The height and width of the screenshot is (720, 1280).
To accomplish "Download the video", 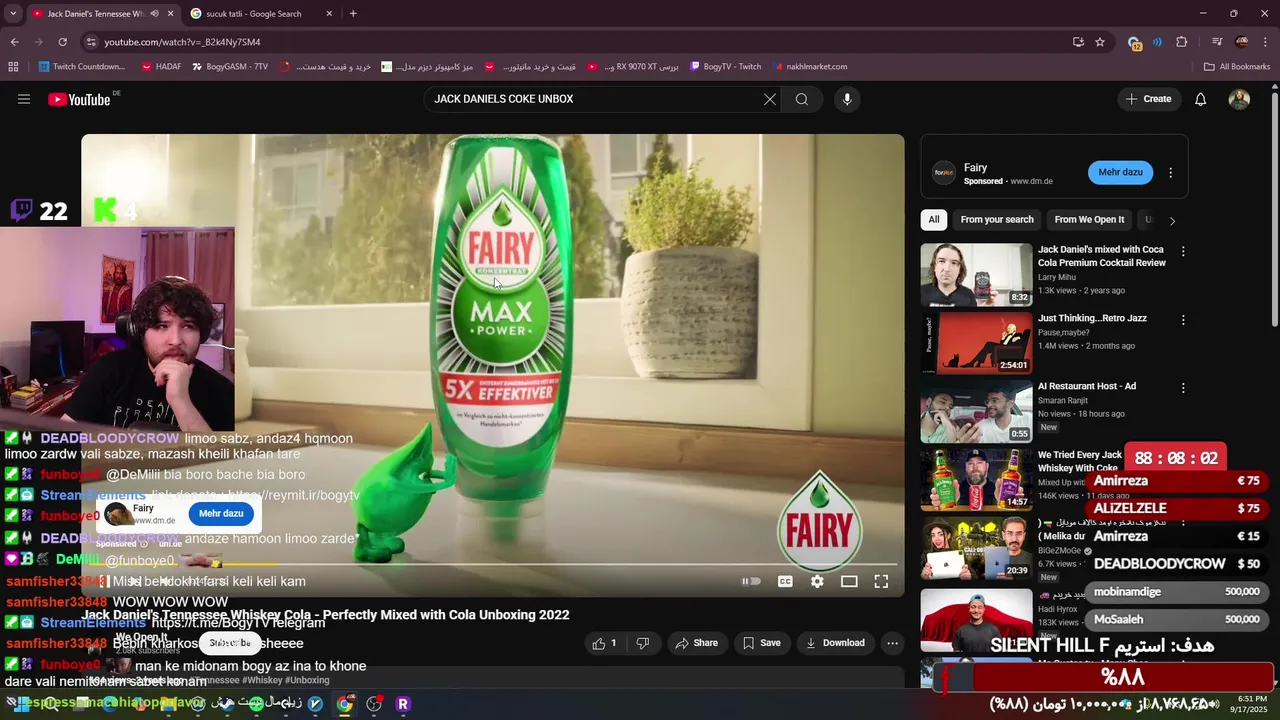I will coord(835,643).
